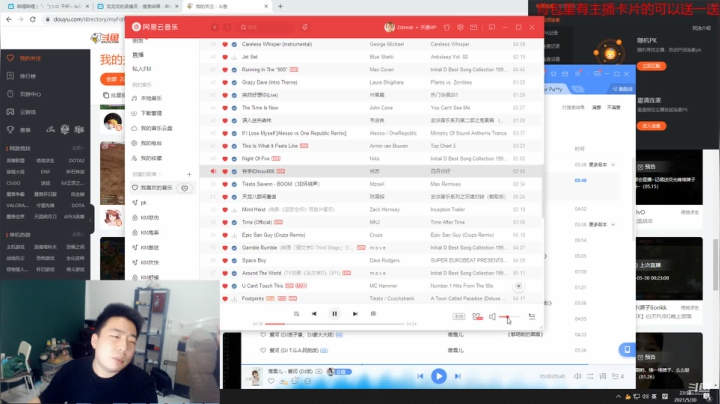
Task: Open album Plants vs. Zombies
Action: tap(451, 83)
